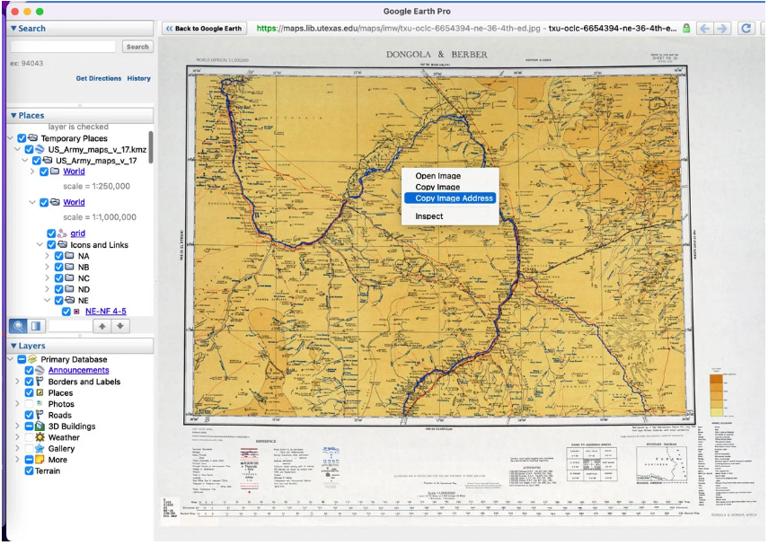Image resolution: width=768 pixels, height=545 pixels.
Task: Open the Get Directions link
Action: [x=98, y=78]
